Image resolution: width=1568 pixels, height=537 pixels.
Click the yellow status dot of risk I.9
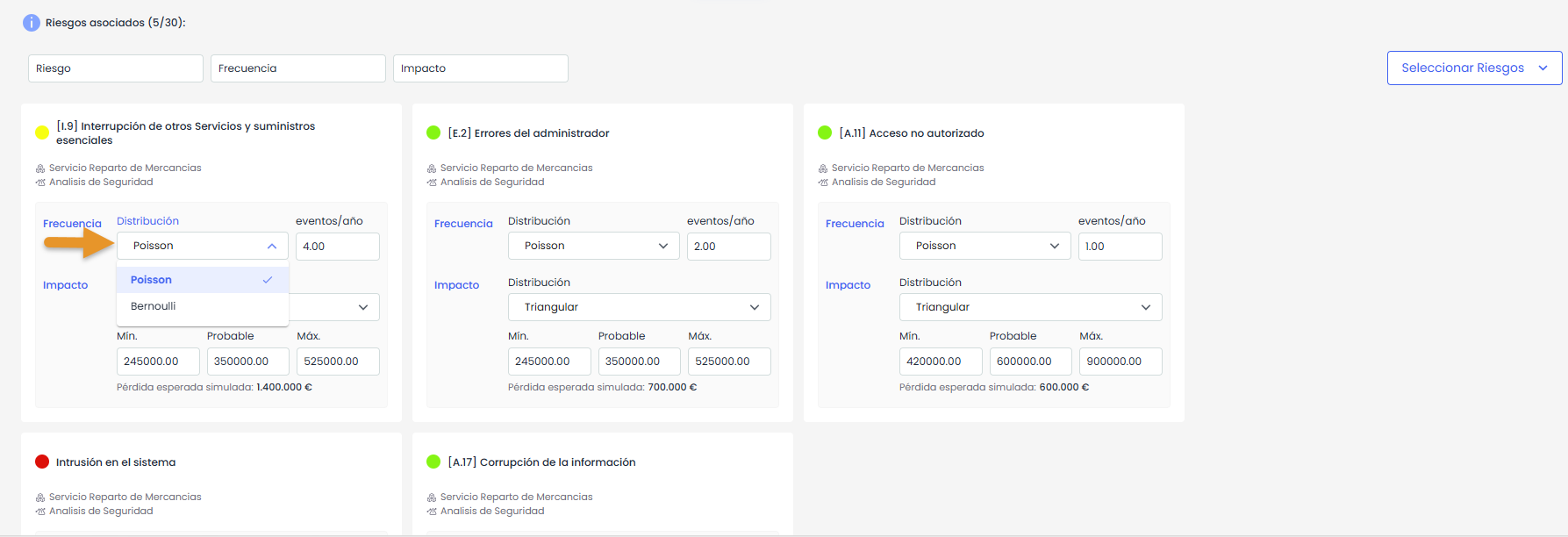42,133
